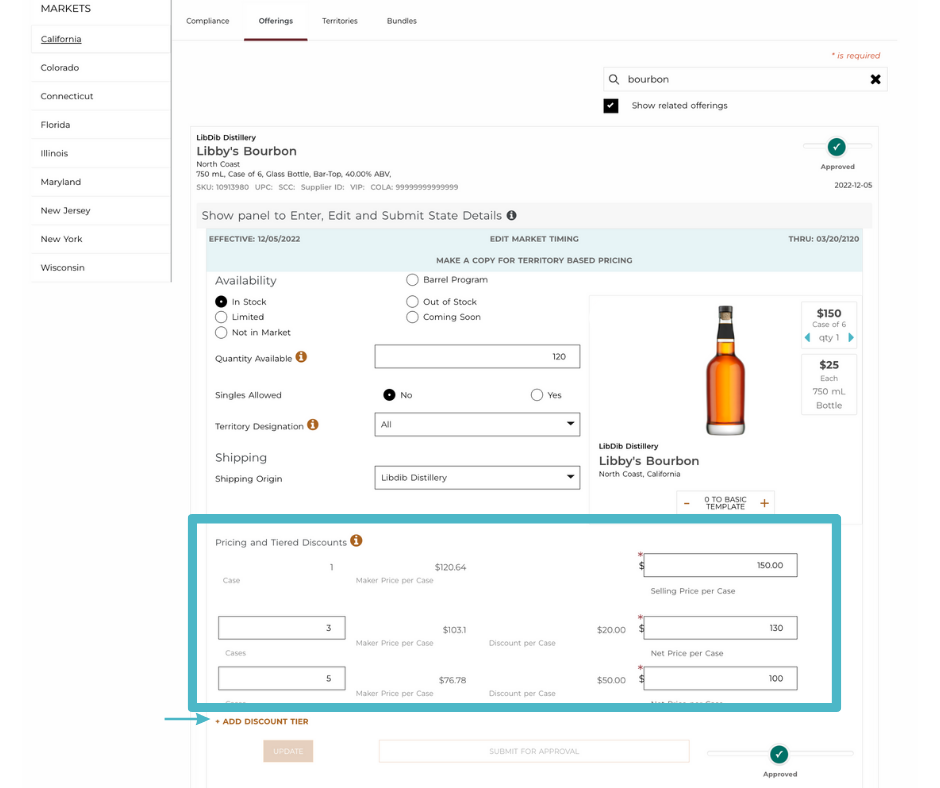Click the bourbon search field

pyautogui.click(x=745, y=79)
